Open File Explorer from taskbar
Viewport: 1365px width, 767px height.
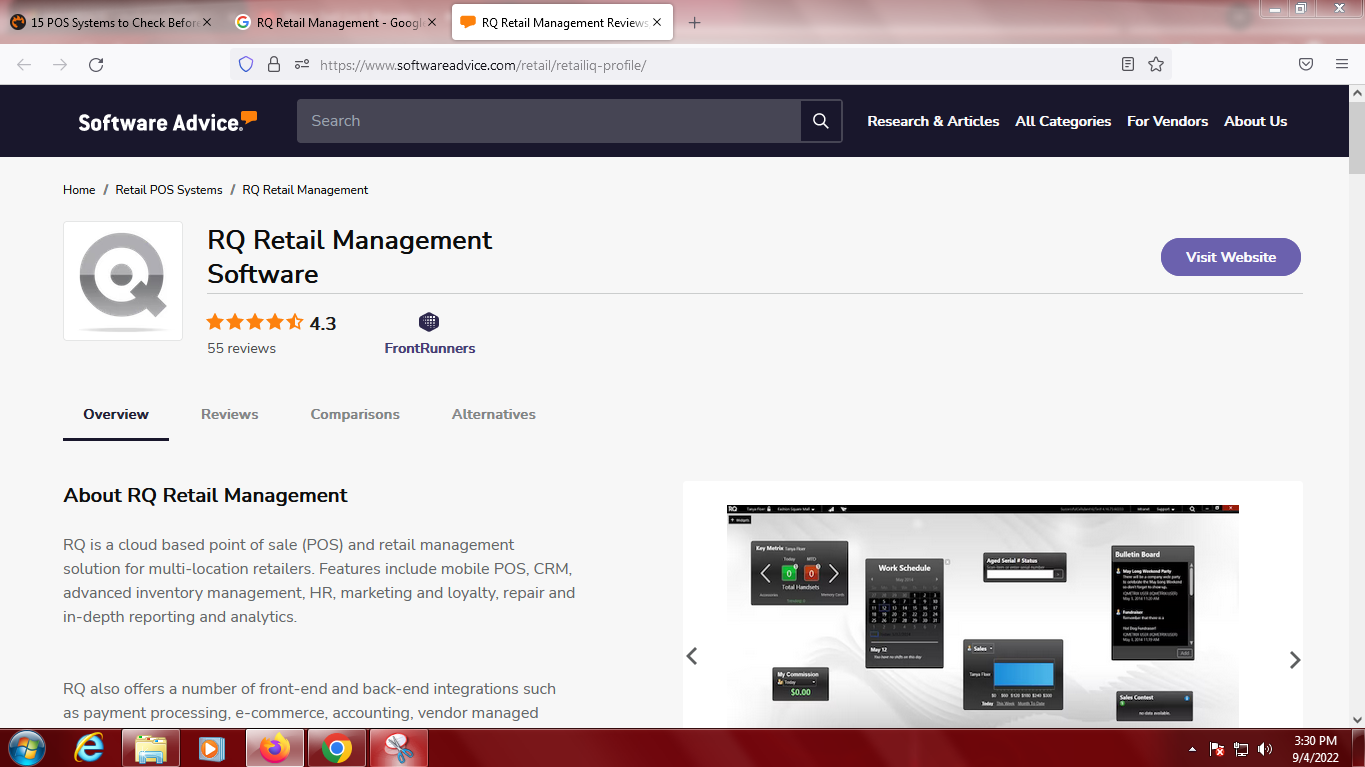pos(151,748)
